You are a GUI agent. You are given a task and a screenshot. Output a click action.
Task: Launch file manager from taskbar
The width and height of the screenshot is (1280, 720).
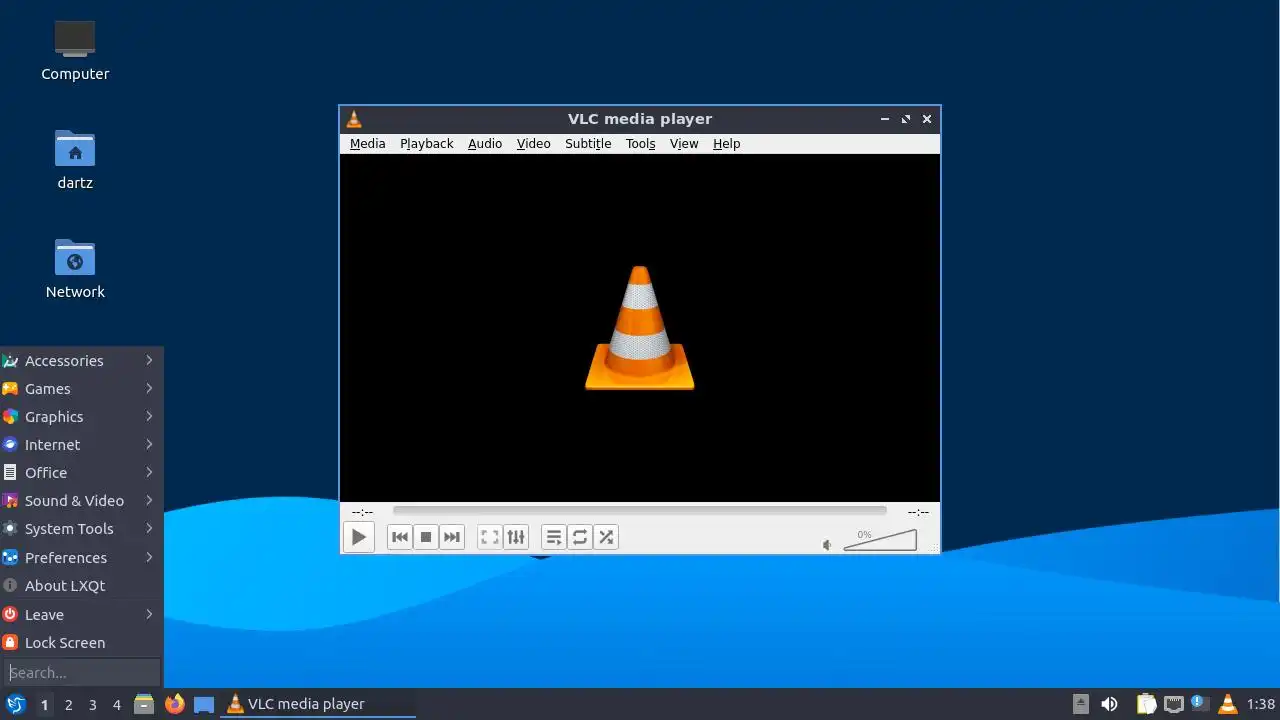pyautogui.click(x=144, y=704)
